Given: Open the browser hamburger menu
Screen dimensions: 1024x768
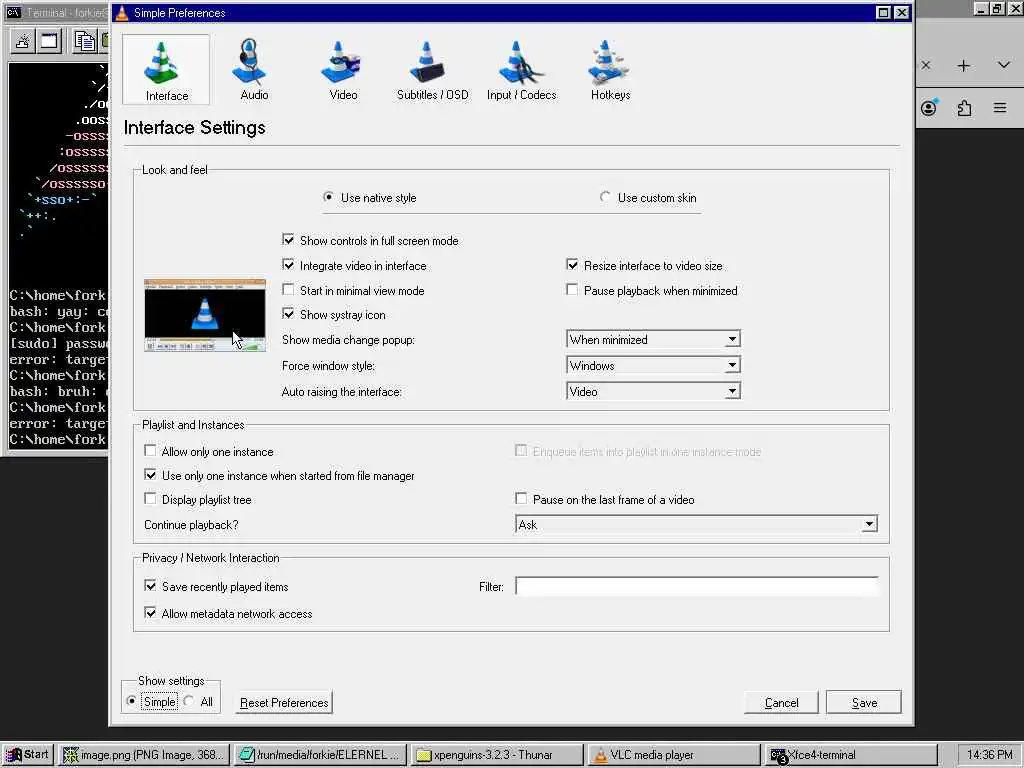Looking at the screenshot, I should coord(1000,108).
